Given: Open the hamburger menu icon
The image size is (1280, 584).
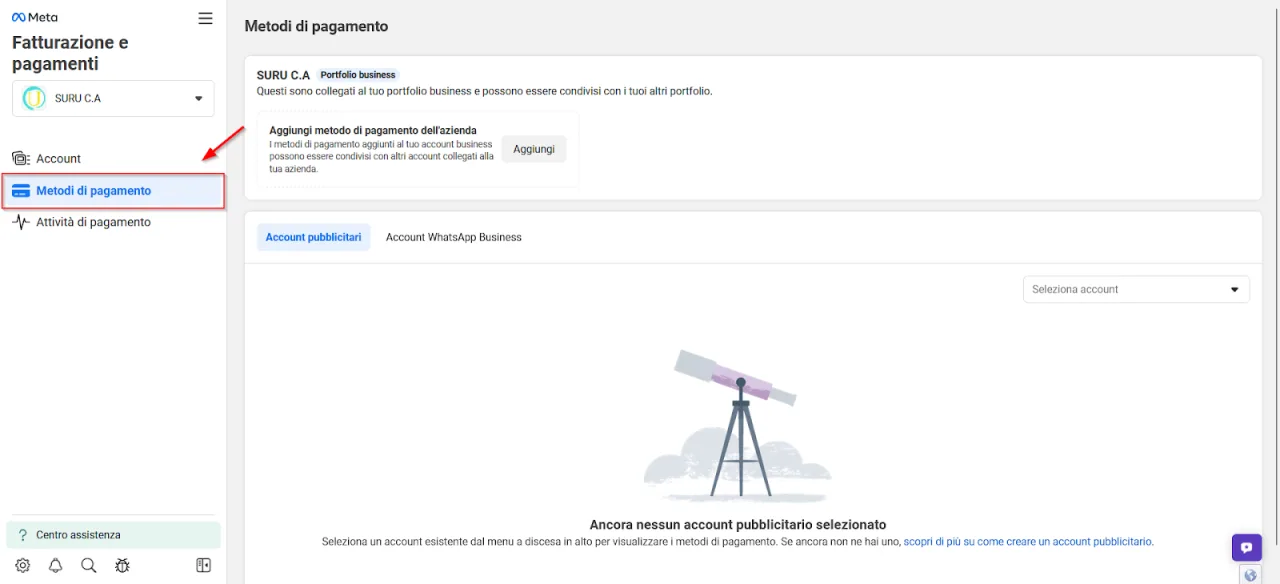Looking at the screenshot, I should pyautogui.click(x=205, y=18).
